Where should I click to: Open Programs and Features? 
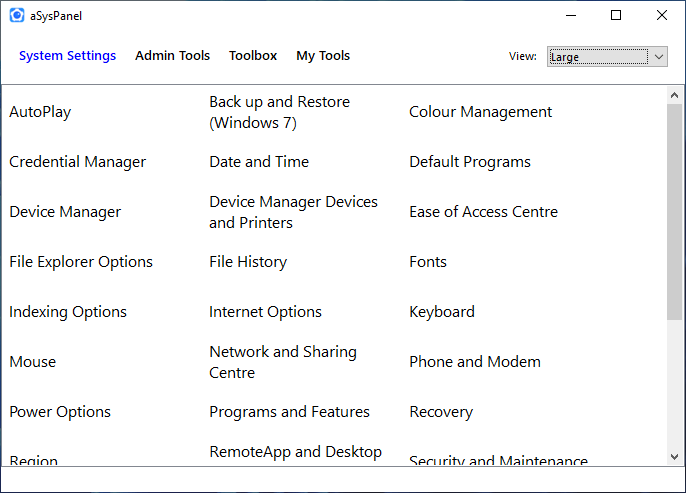pyautogui.click(x=289, y=412)
